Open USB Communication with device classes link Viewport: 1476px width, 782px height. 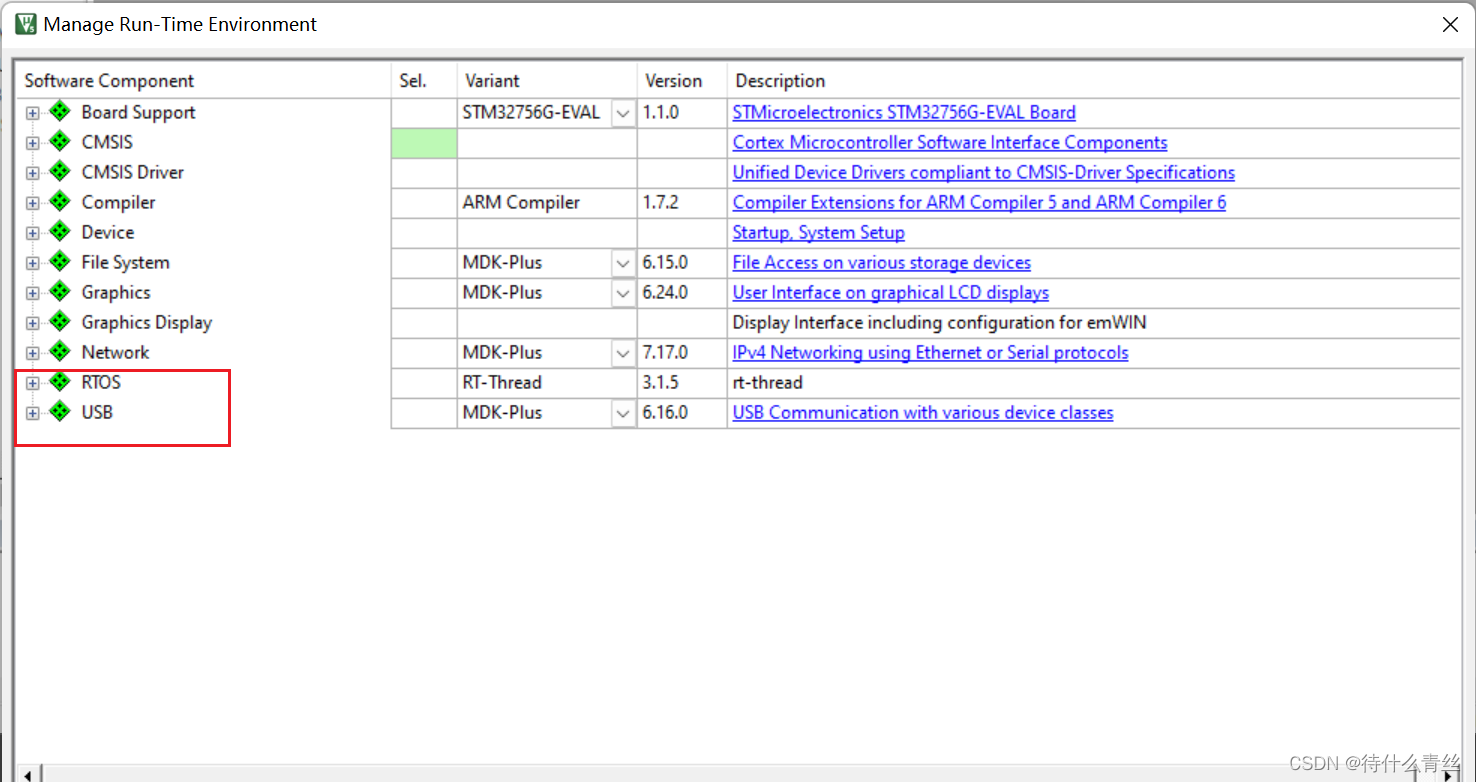coord(923,412)
